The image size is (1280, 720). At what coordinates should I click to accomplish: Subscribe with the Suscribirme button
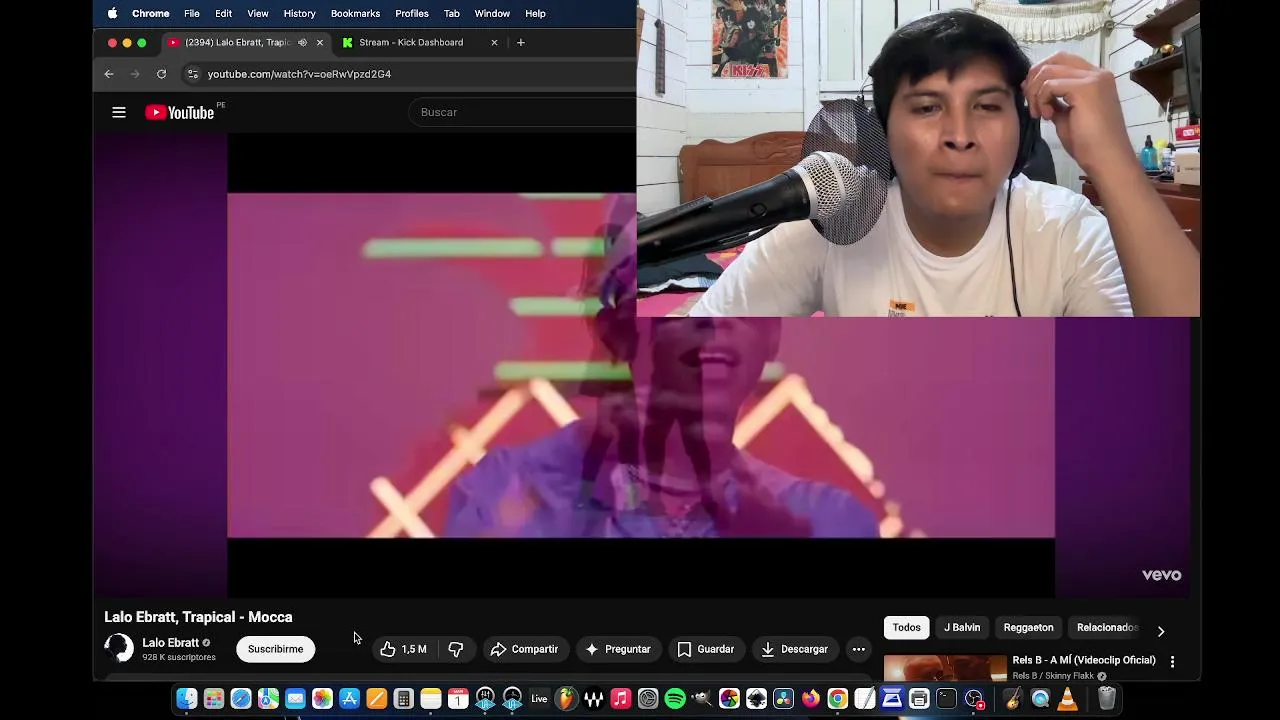[275, 649]
